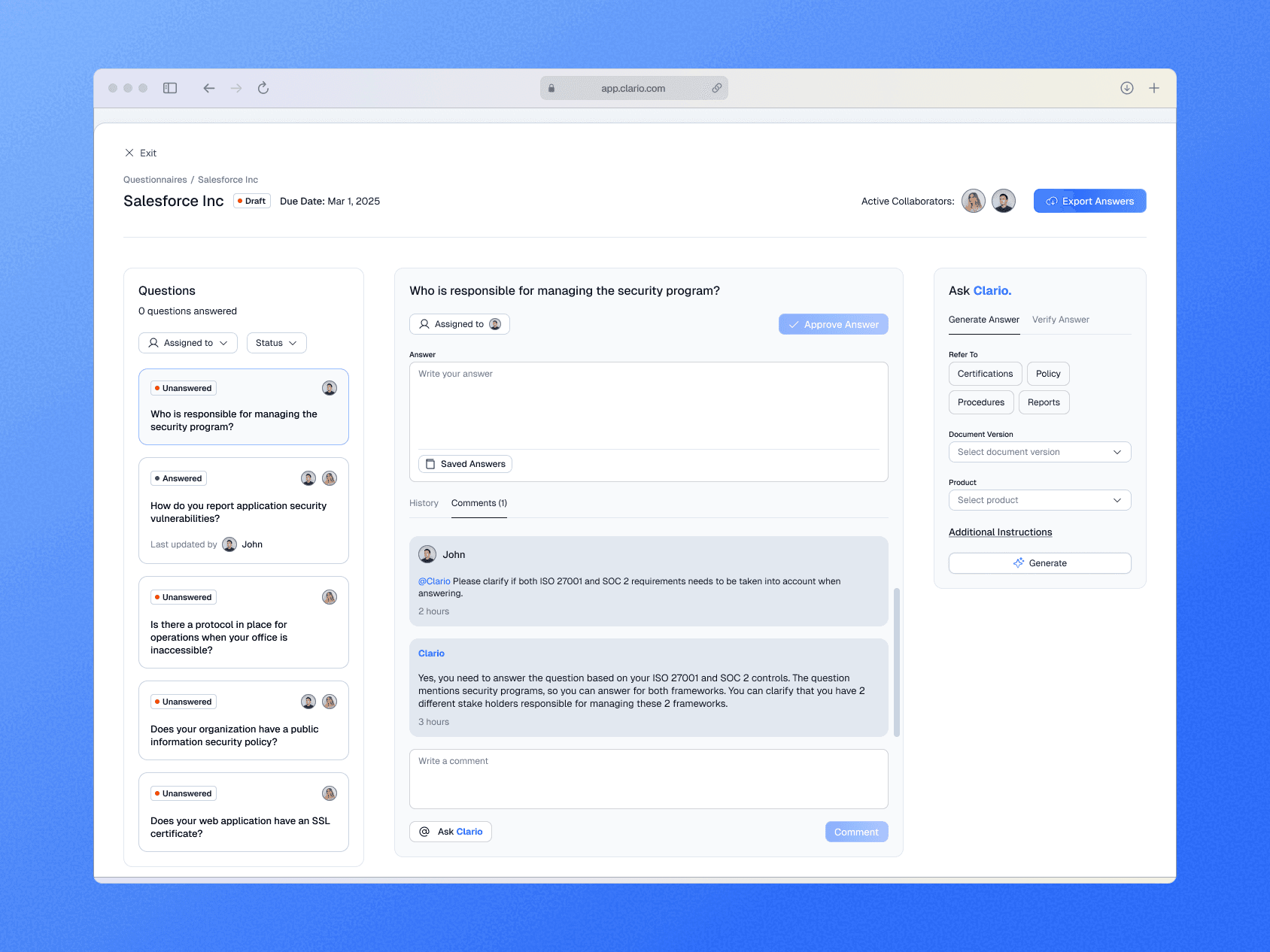Select the application security vulnerabilities question
The image size is (1270, 952).
(x=244, y=511)
